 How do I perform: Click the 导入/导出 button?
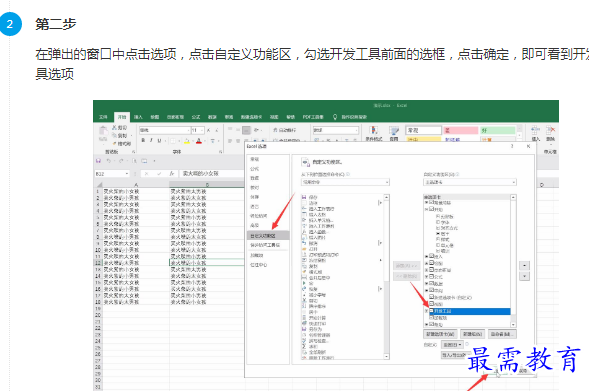(x=455, y=355)
